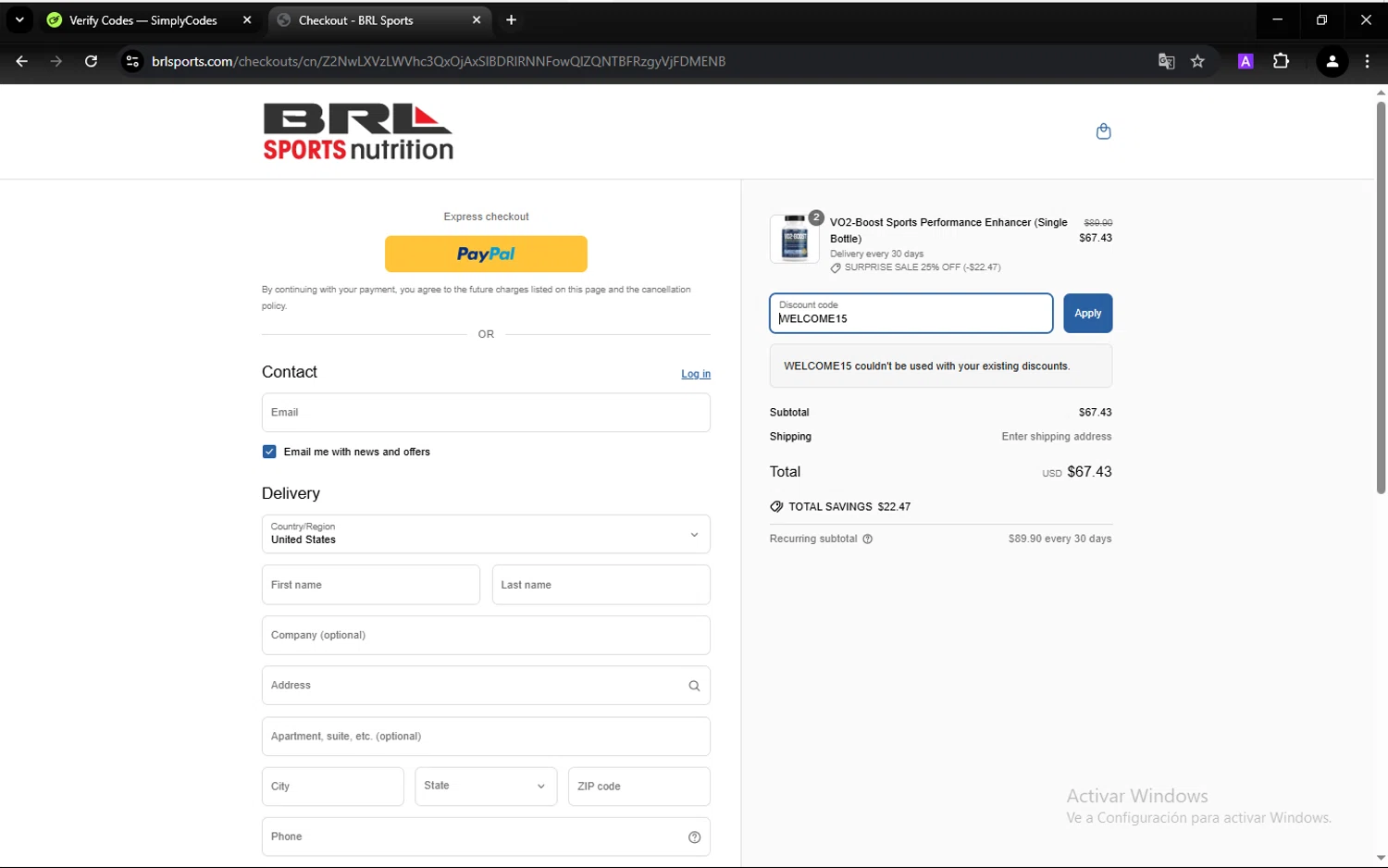Open the purple A extension icon
The image size is (1388, 868).
point(1245,61)
